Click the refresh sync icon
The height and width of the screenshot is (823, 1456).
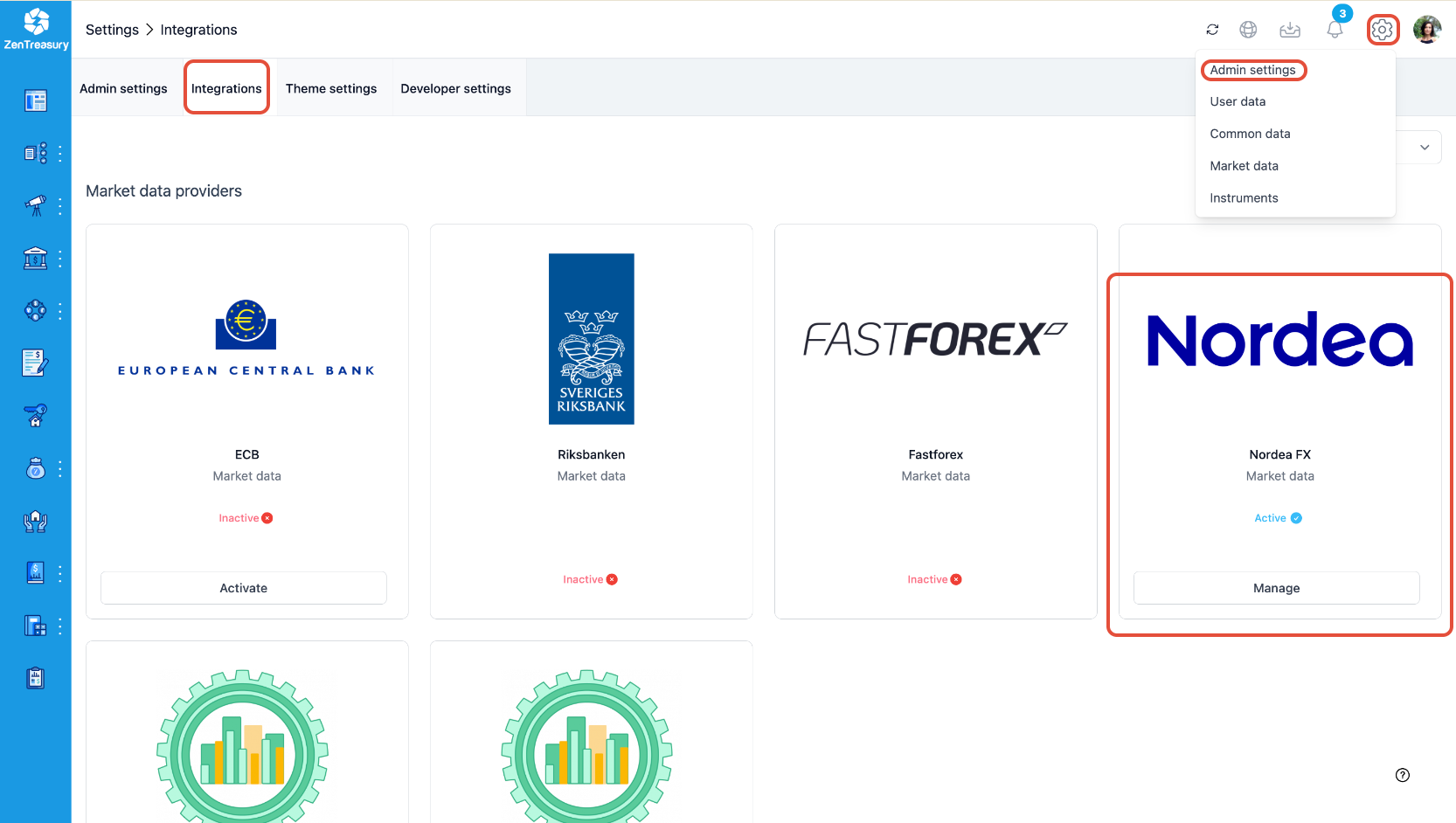pos(1212,30)
